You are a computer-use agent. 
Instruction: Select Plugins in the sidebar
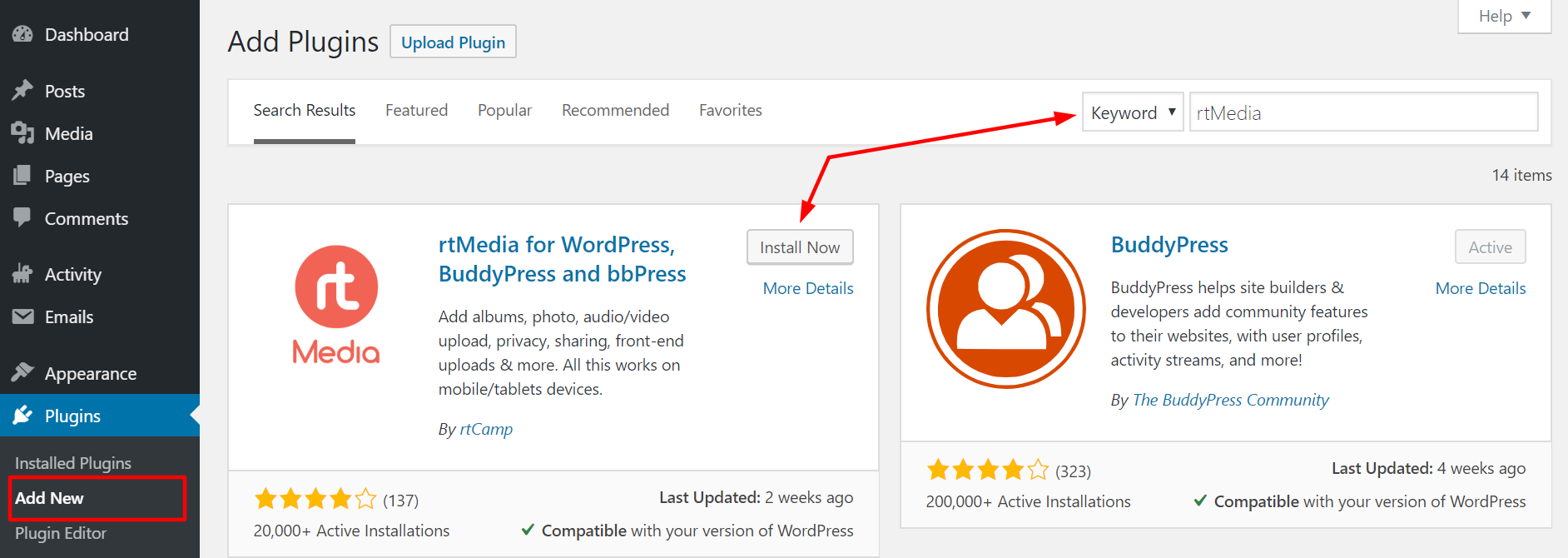pos(100,416)
